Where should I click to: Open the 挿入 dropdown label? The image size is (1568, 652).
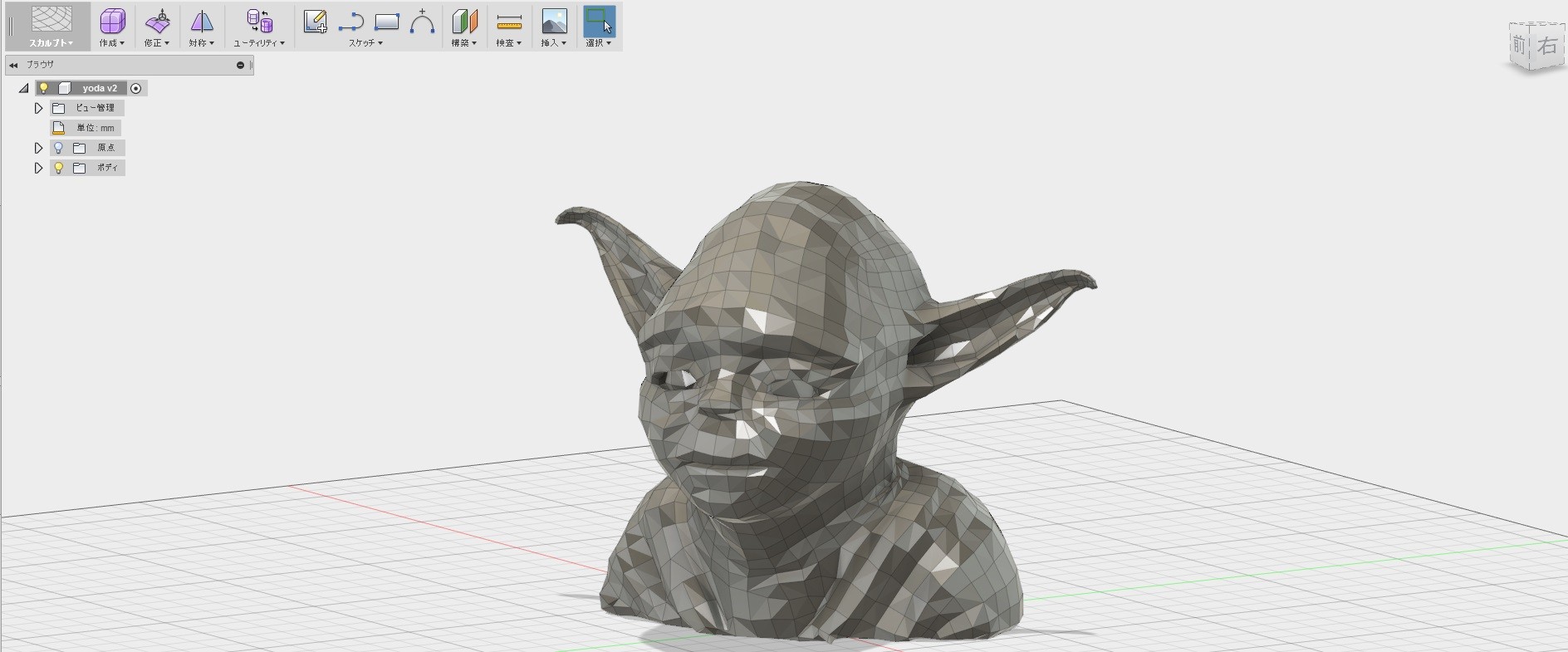[x=554, y=43]
